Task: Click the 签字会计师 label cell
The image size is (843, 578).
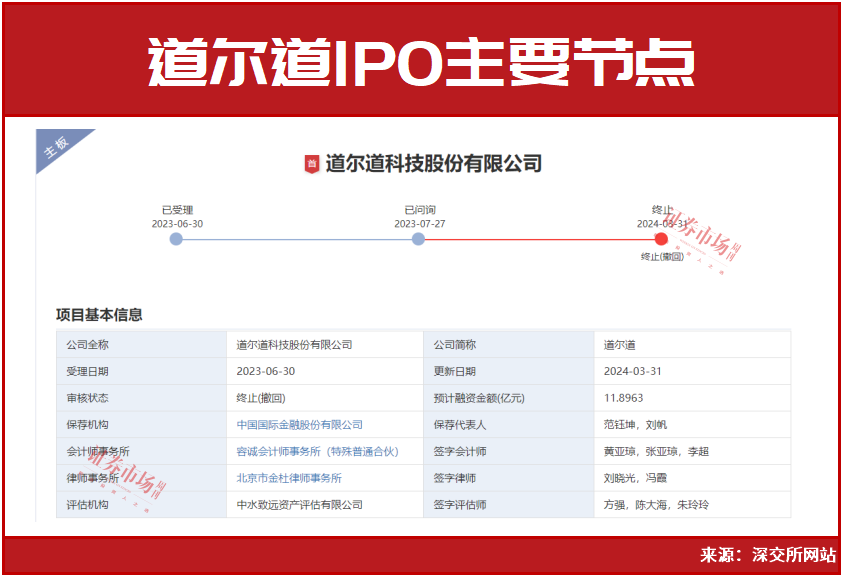Action: [509, 452]
